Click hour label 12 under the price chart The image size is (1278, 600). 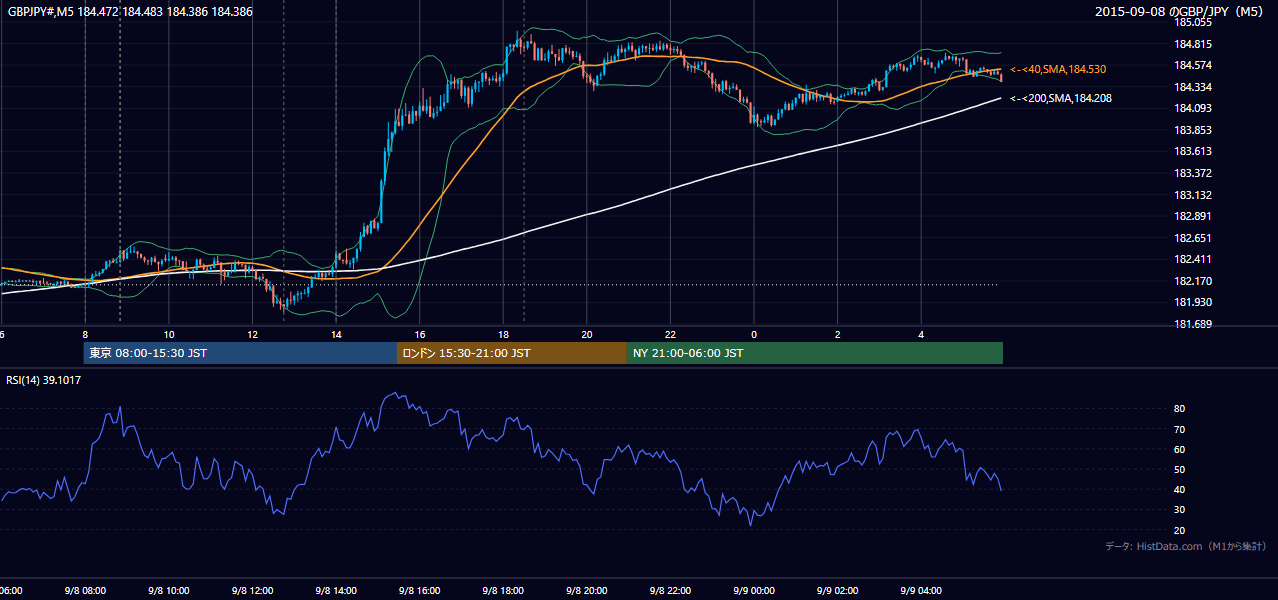coord(252,334)
